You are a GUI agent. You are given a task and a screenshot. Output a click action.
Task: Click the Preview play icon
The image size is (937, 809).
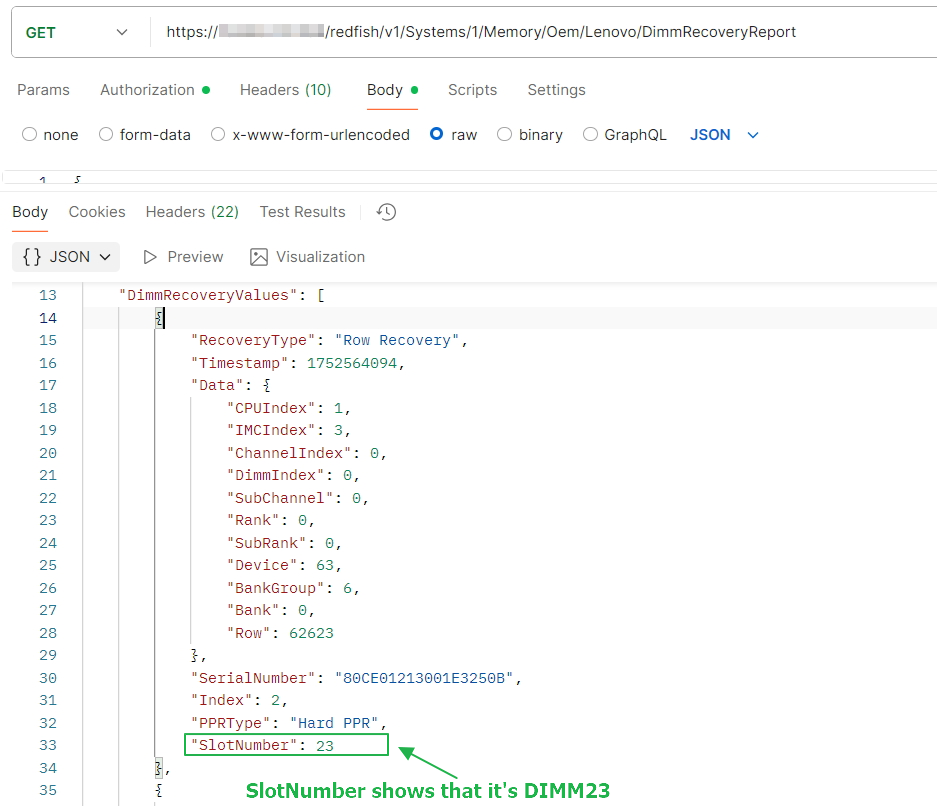151,257
